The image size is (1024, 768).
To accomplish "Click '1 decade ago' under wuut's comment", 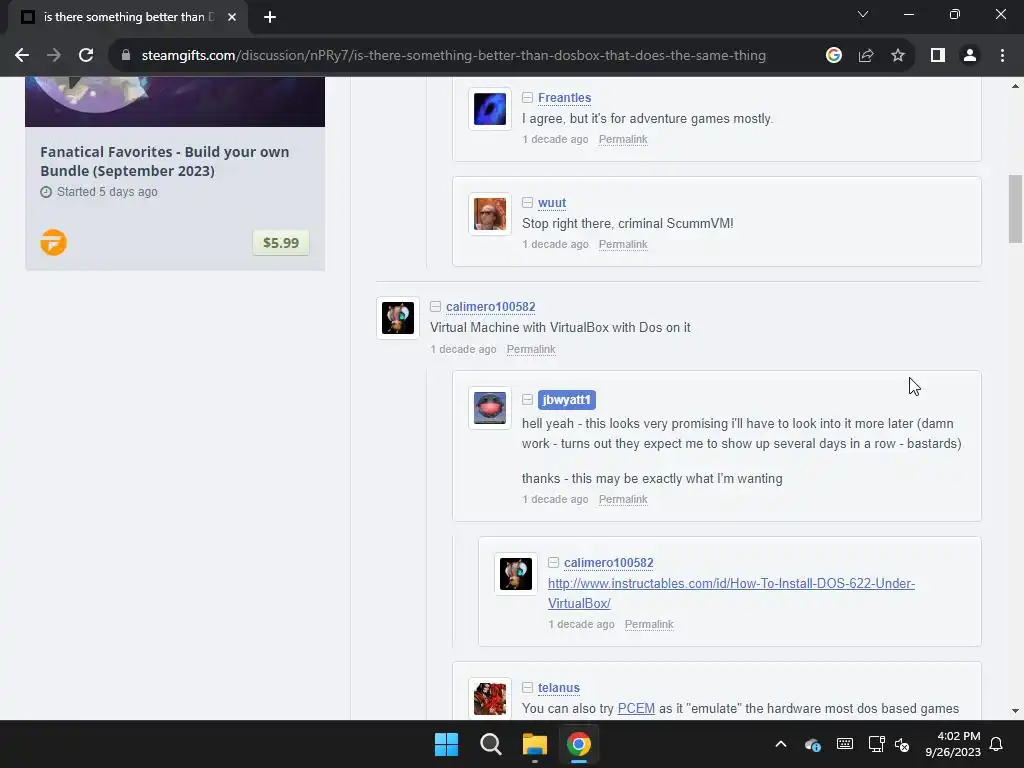I will 555,244.
